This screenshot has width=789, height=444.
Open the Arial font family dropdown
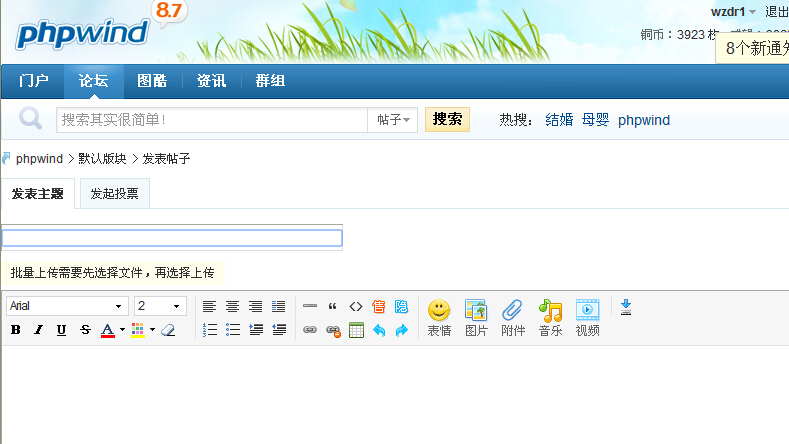click(x=68, y=306)
